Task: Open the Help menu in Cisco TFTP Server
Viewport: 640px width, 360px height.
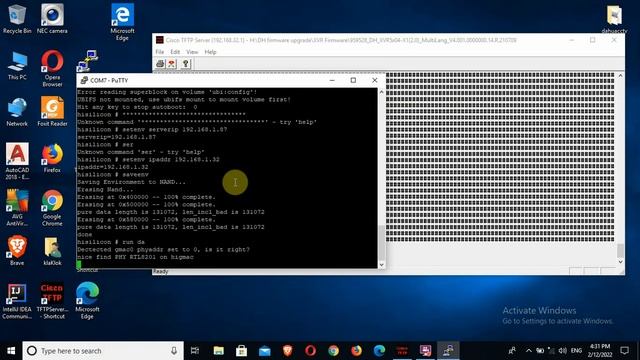Action: [x=210, y=52]
